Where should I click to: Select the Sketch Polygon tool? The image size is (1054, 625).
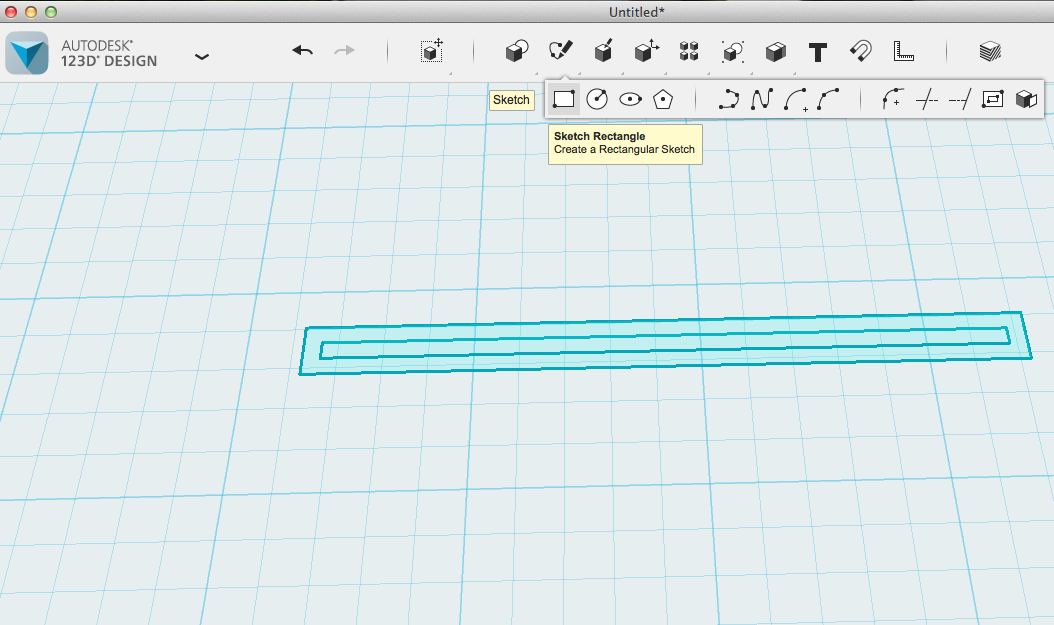pos(663,99)
